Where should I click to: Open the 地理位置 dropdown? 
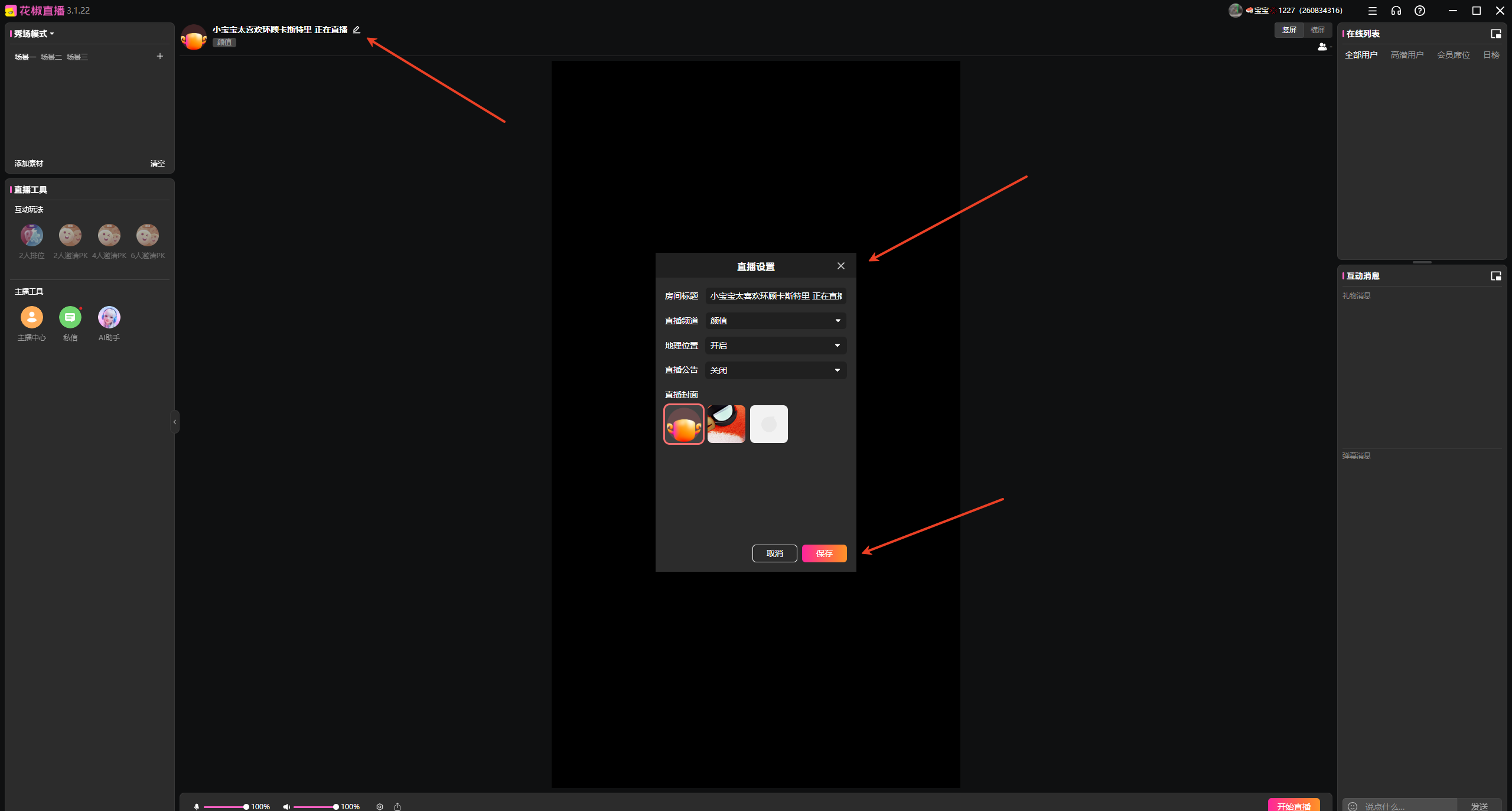775,346
